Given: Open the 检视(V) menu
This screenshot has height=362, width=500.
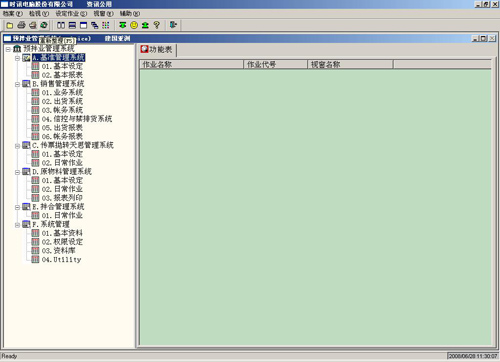Looking at the screenshot, I should [x=39, y=14].
